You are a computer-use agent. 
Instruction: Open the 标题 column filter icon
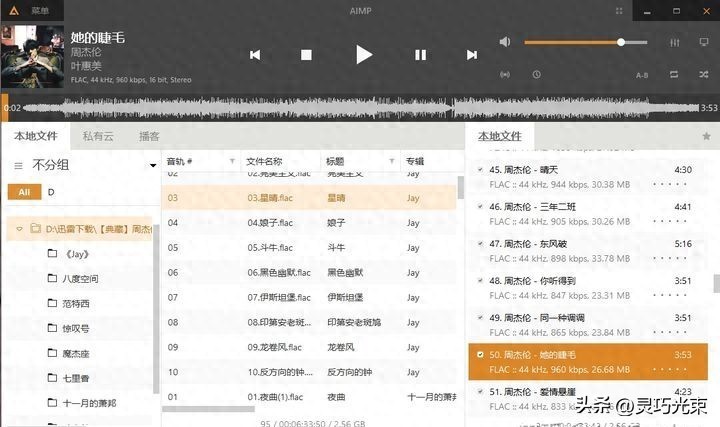[392, 161]
